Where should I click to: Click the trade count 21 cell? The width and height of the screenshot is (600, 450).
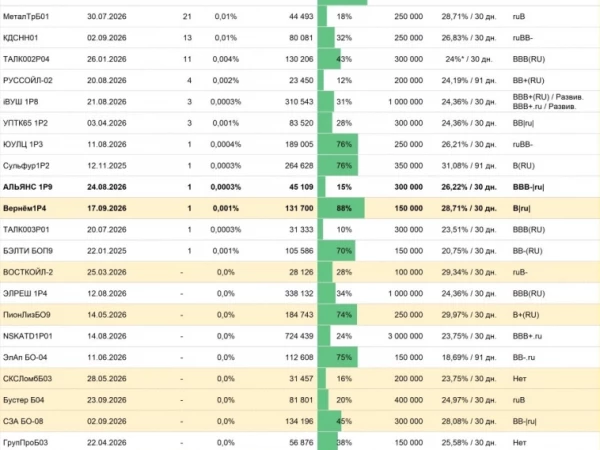point(187,16)
